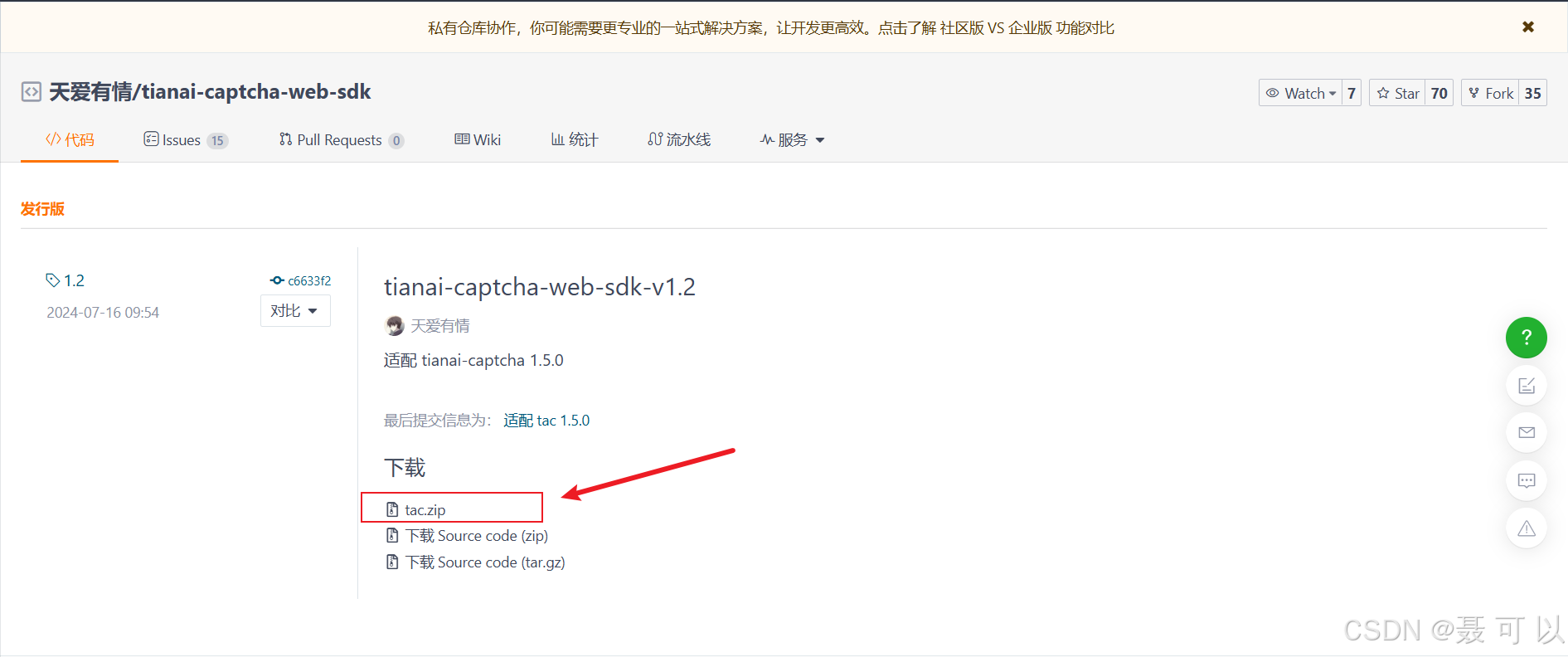The width and height of the screenshot is (1568, 657).
Task: Open the fork count 35
Action: 1533,93
